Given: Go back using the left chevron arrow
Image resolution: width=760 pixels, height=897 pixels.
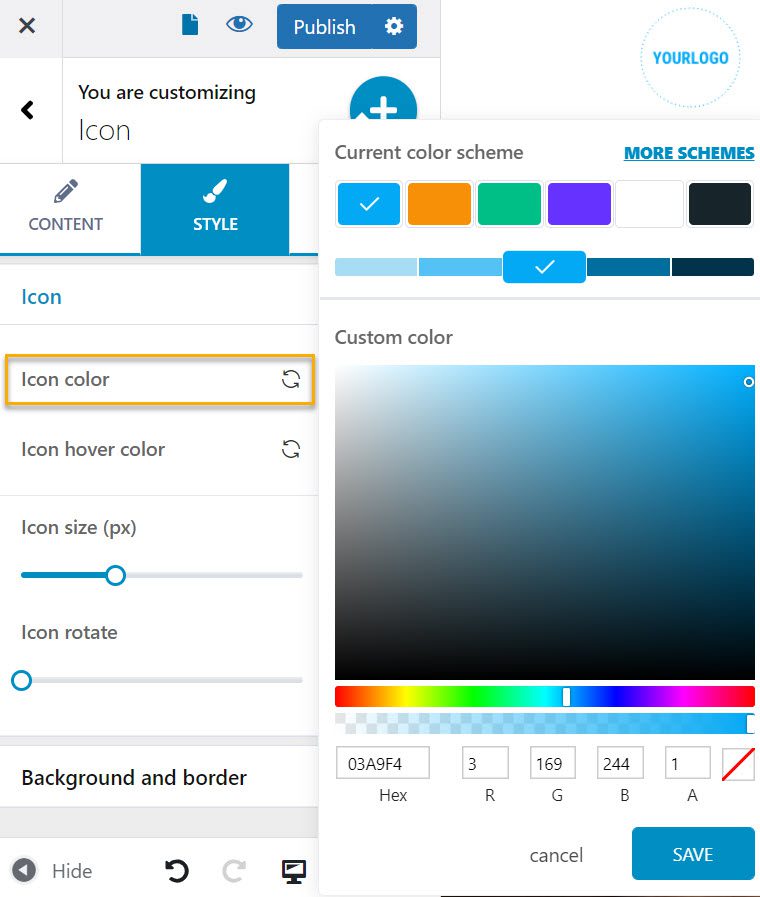Looking at the screenshot, I should click(28, 110).
